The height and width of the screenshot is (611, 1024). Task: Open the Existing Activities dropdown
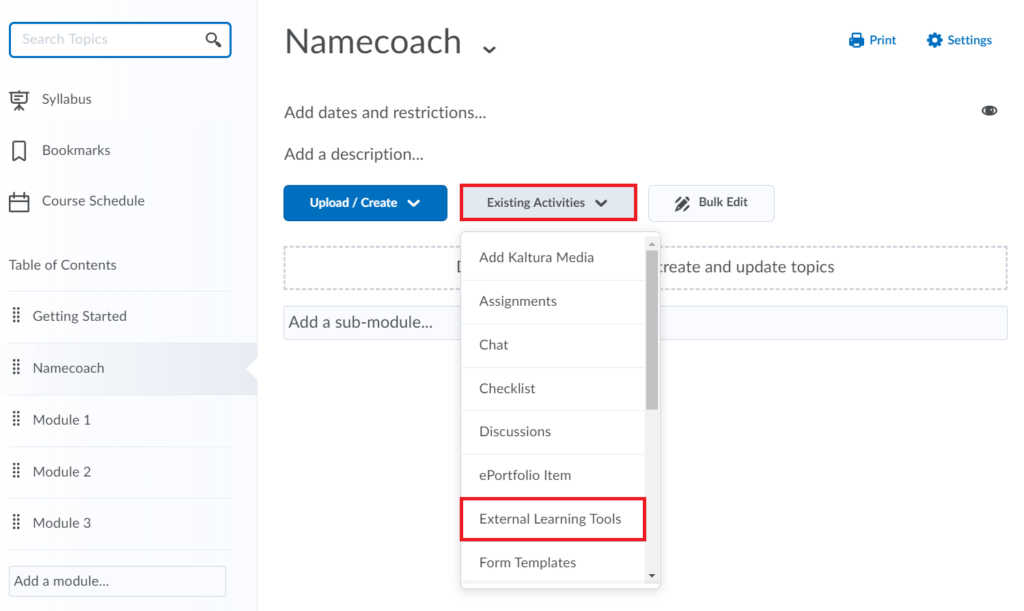[x=548, y=202]
